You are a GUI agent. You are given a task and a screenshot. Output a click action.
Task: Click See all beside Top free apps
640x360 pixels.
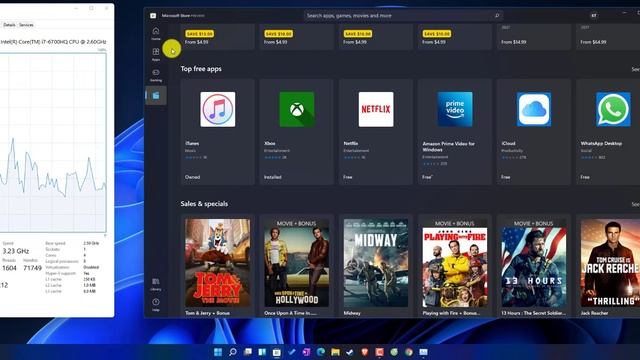[x=636, y=69]
